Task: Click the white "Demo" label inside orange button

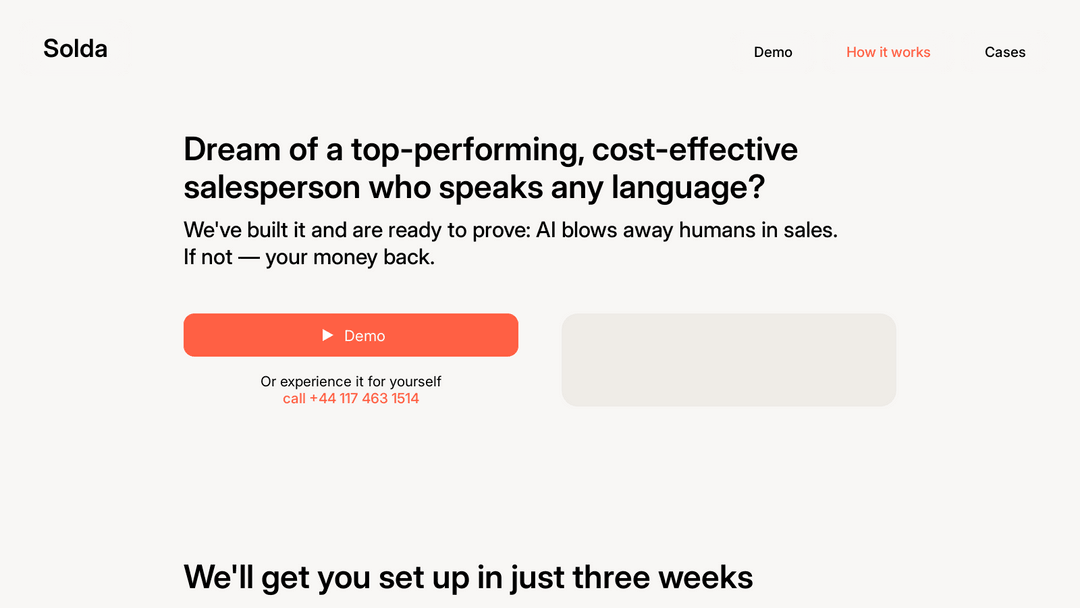Action: pos(364,336)
